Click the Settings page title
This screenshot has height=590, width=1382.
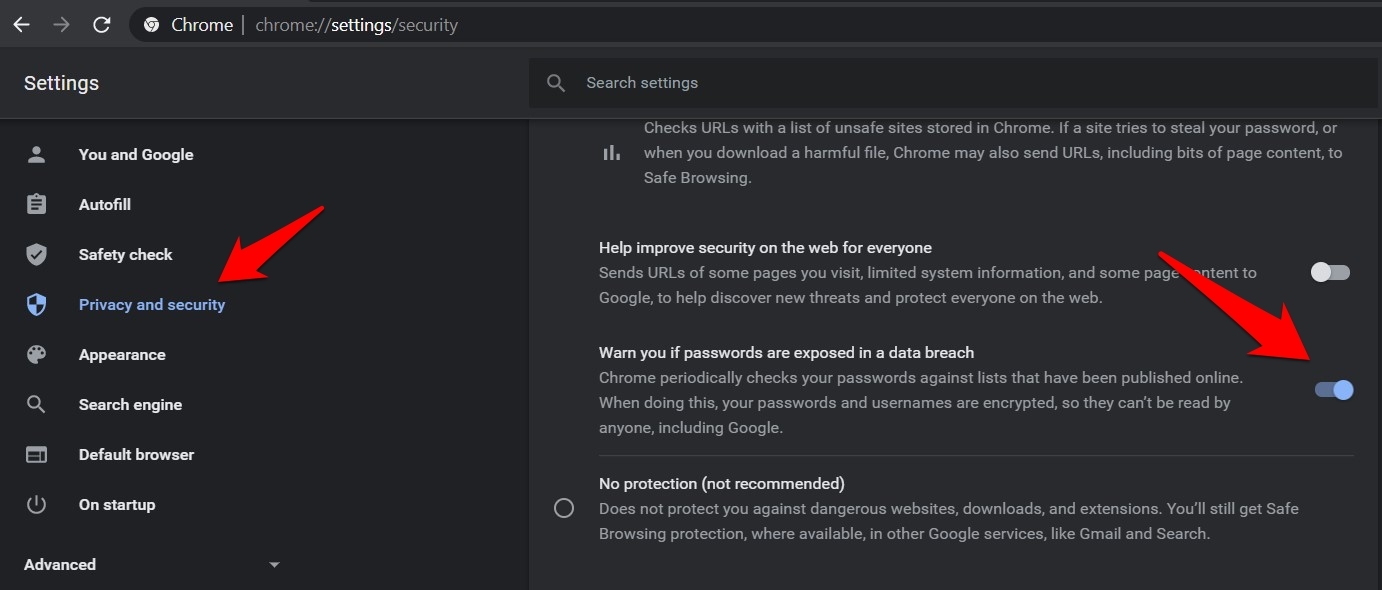61,83
